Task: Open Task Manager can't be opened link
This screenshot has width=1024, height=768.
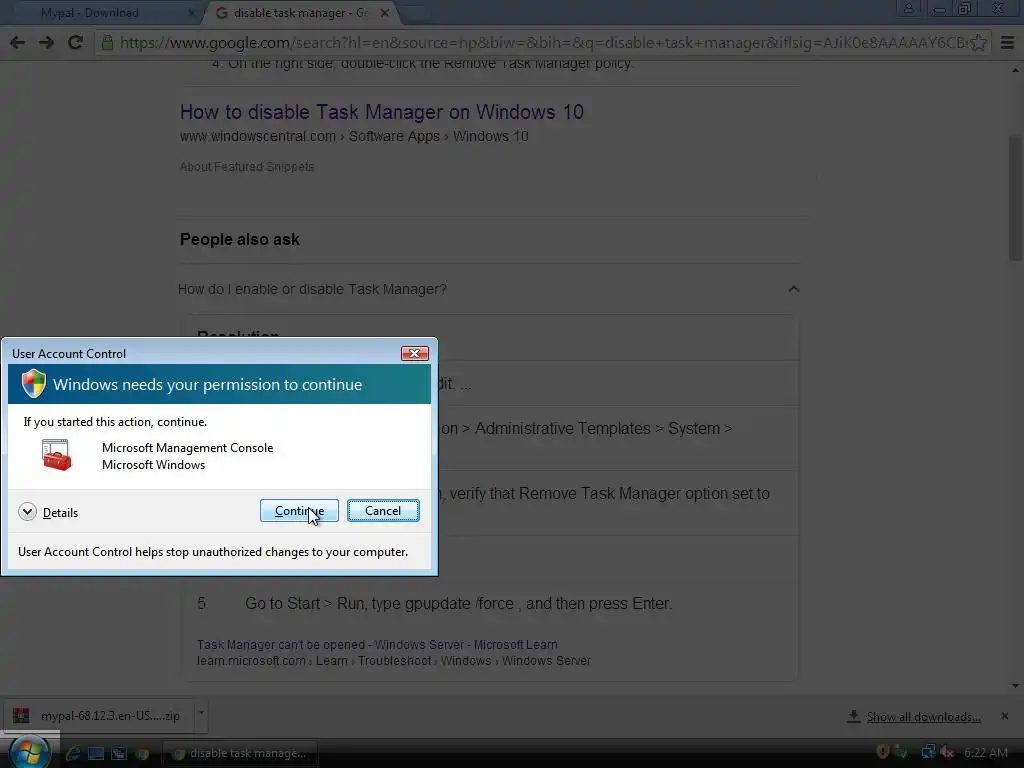Action: 377,645
